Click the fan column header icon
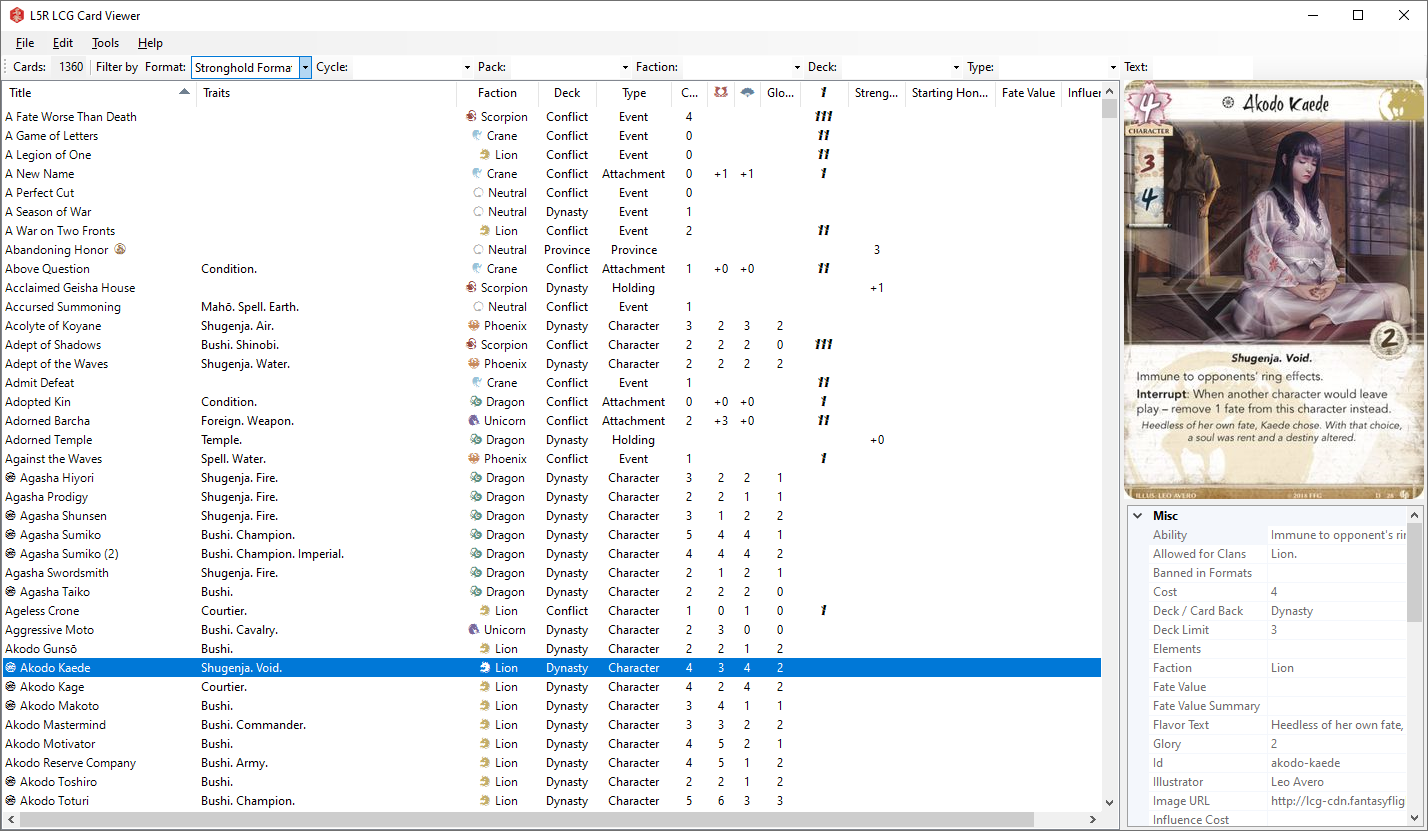The width and height of the screenshot is (1428, 831). (x=747, y=92)
